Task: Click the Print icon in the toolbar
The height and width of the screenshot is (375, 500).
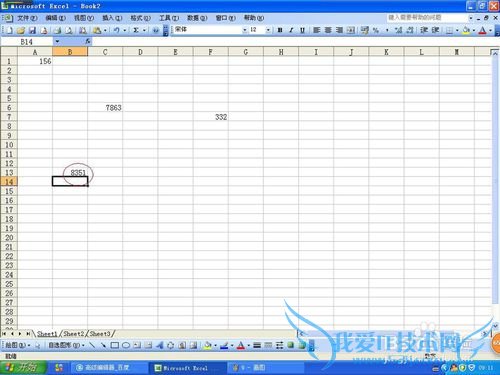Action: (x=58, y=30)
